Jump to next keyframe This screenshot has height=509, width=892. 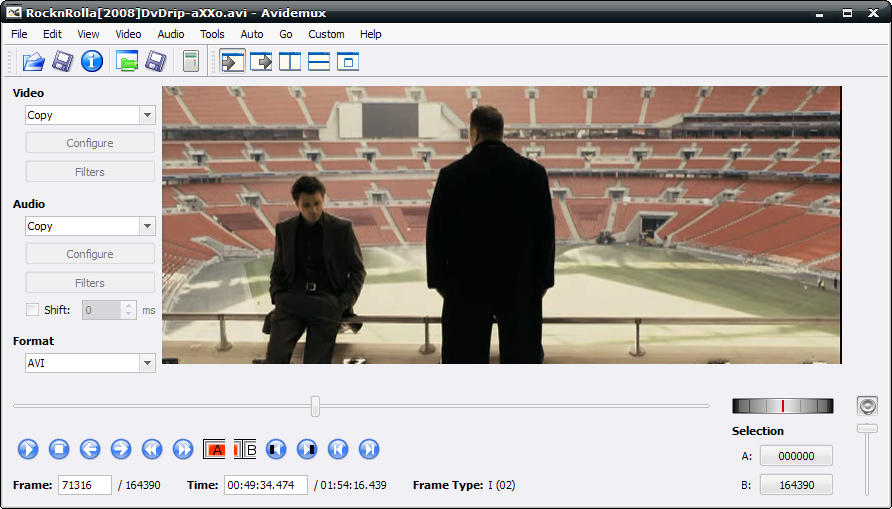pos(183,449)
